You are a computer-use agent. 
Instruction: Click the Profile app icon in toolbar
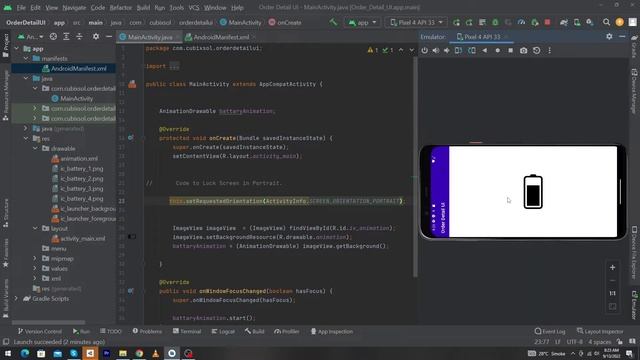coord(521,22)
